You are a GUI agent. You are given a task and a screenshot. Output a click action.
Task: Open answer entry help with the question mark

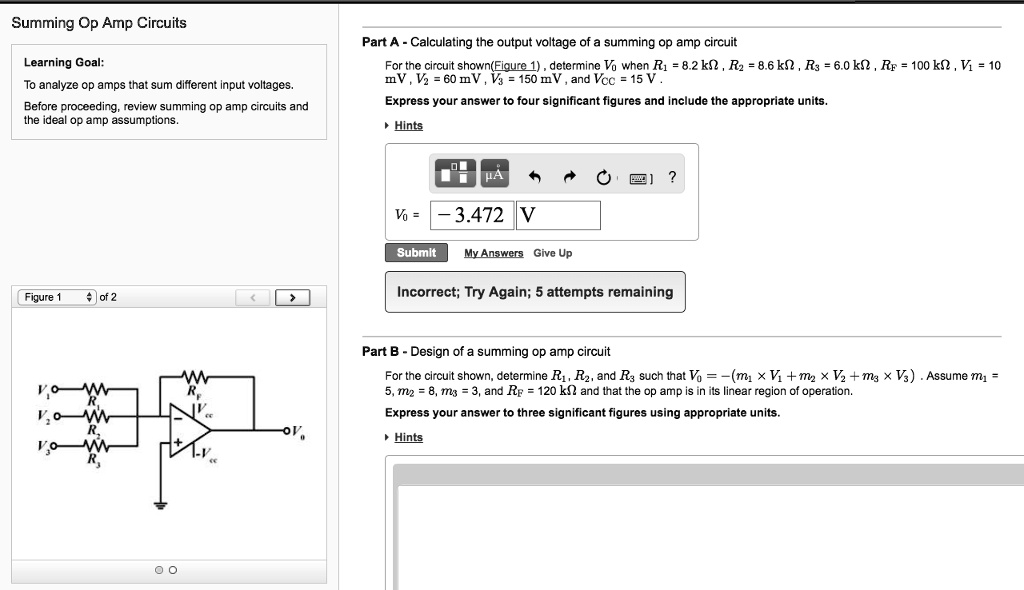click(x=670, y=172)
